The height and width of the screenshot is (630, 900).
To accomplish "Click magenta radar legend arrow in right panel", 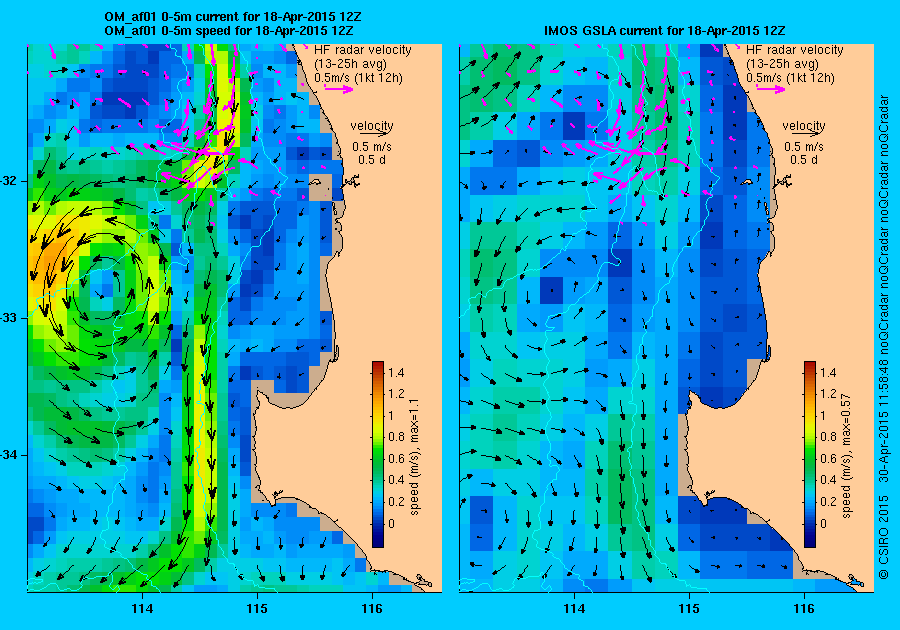I will pos(771,89).
